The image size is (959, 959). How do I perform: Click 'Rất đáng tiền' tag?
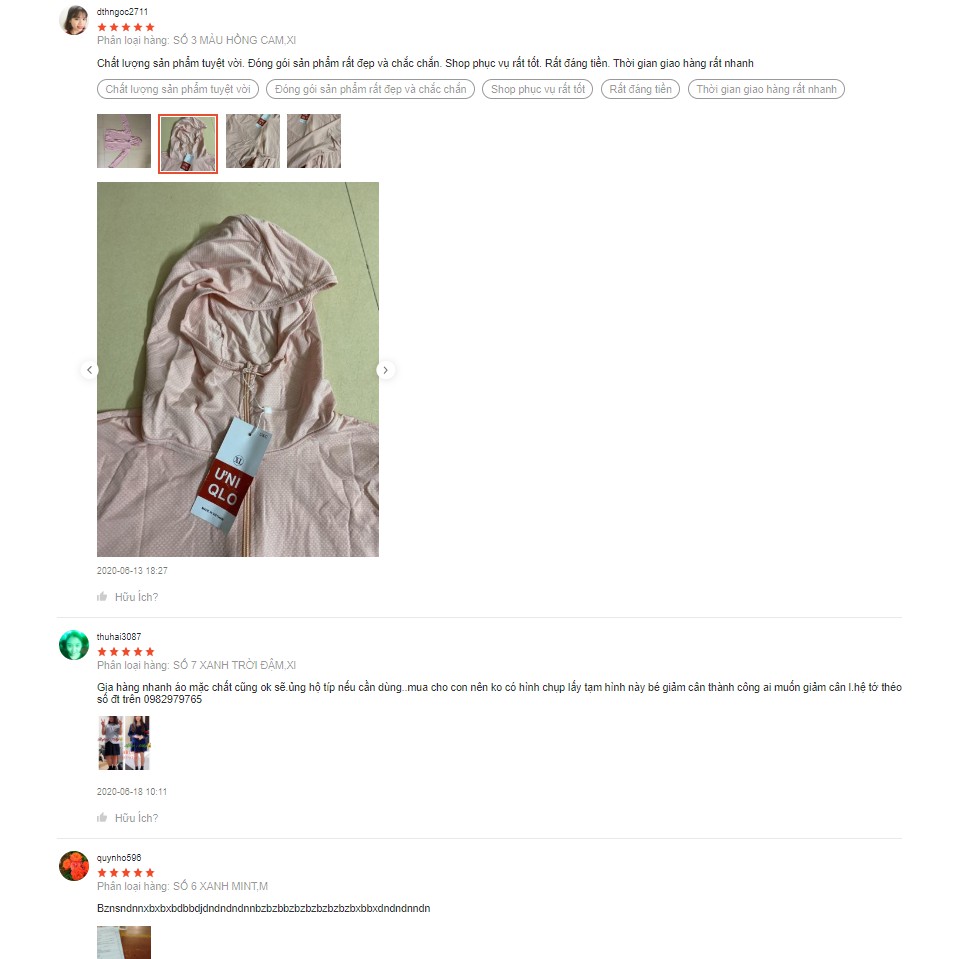pyautogui.click(x=640, y=89)
